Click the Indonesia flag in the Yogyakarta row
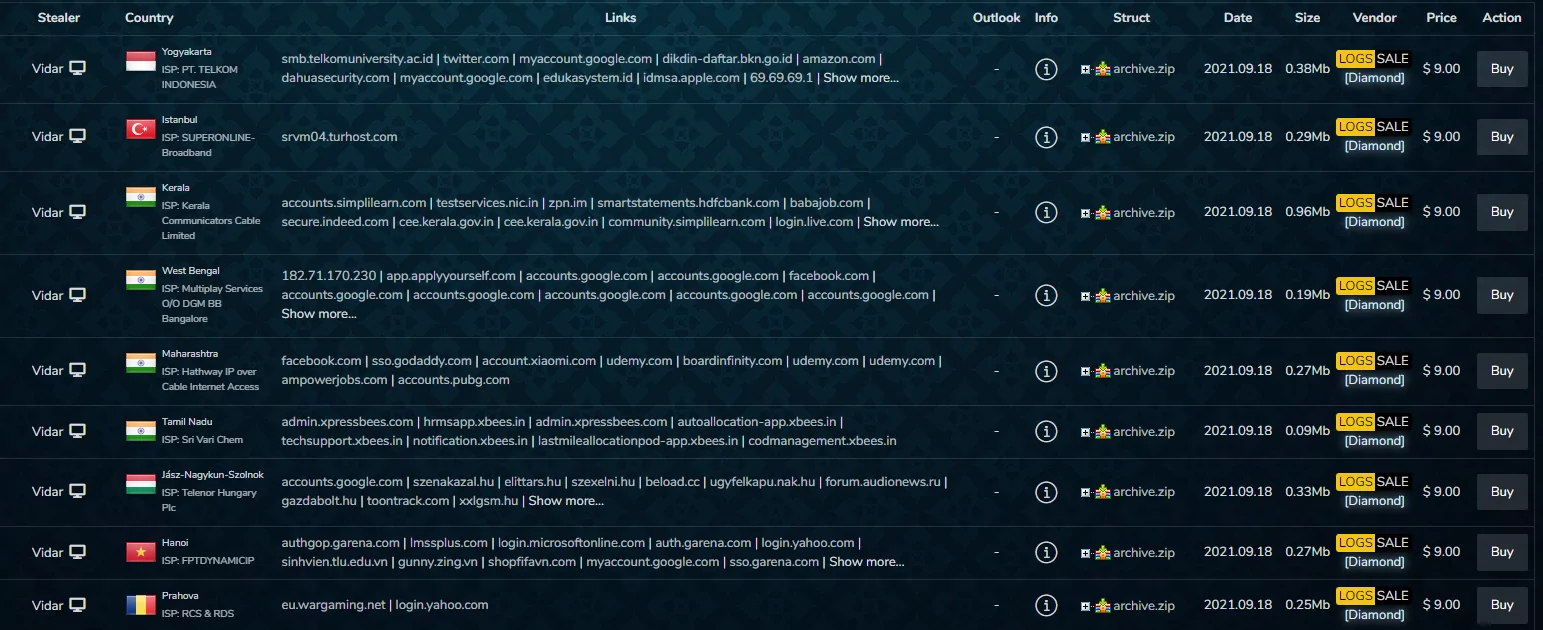This screenshot has height=630, width=1543. [x=141, y=62]
